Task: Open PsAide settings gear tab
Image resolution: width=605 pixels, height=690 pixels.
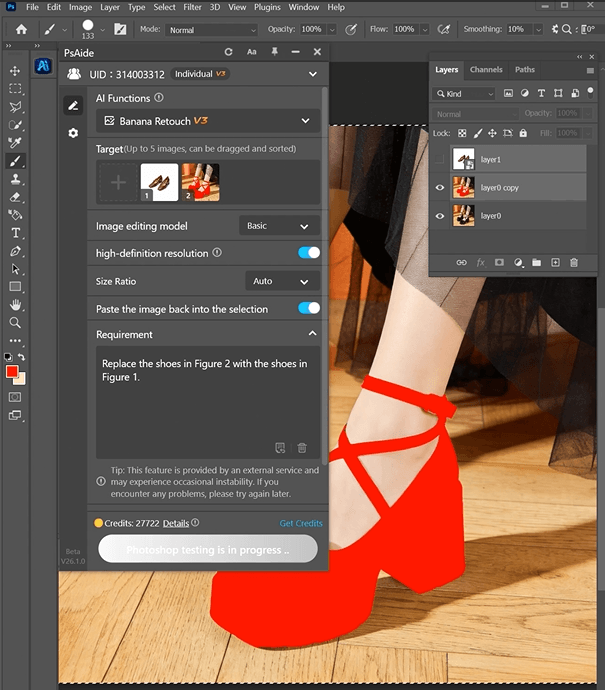Action: (x=73, y=133)
